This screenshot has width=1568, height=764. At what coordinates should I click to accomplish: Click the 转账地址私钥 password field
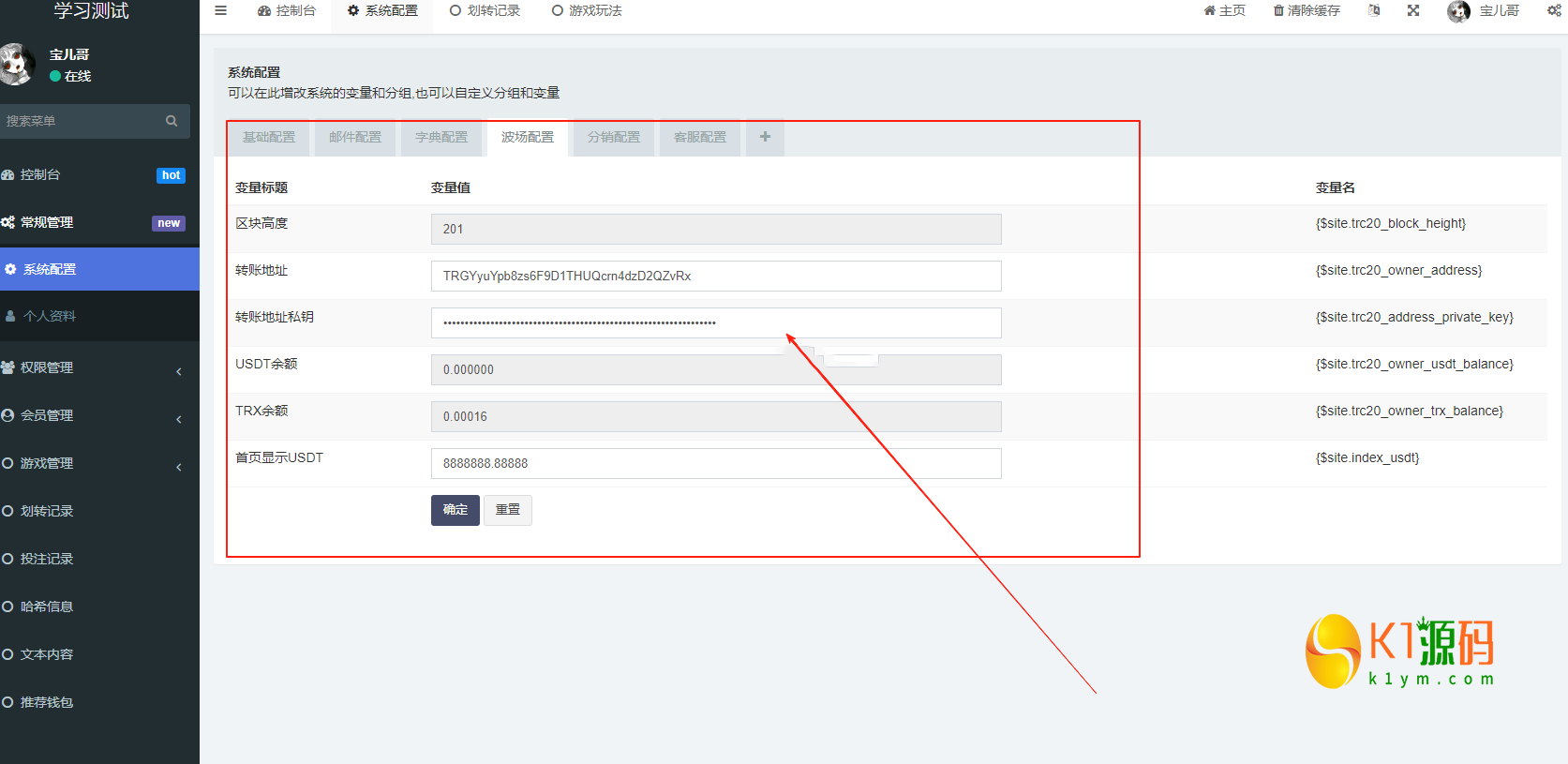(x=716, y=323)
